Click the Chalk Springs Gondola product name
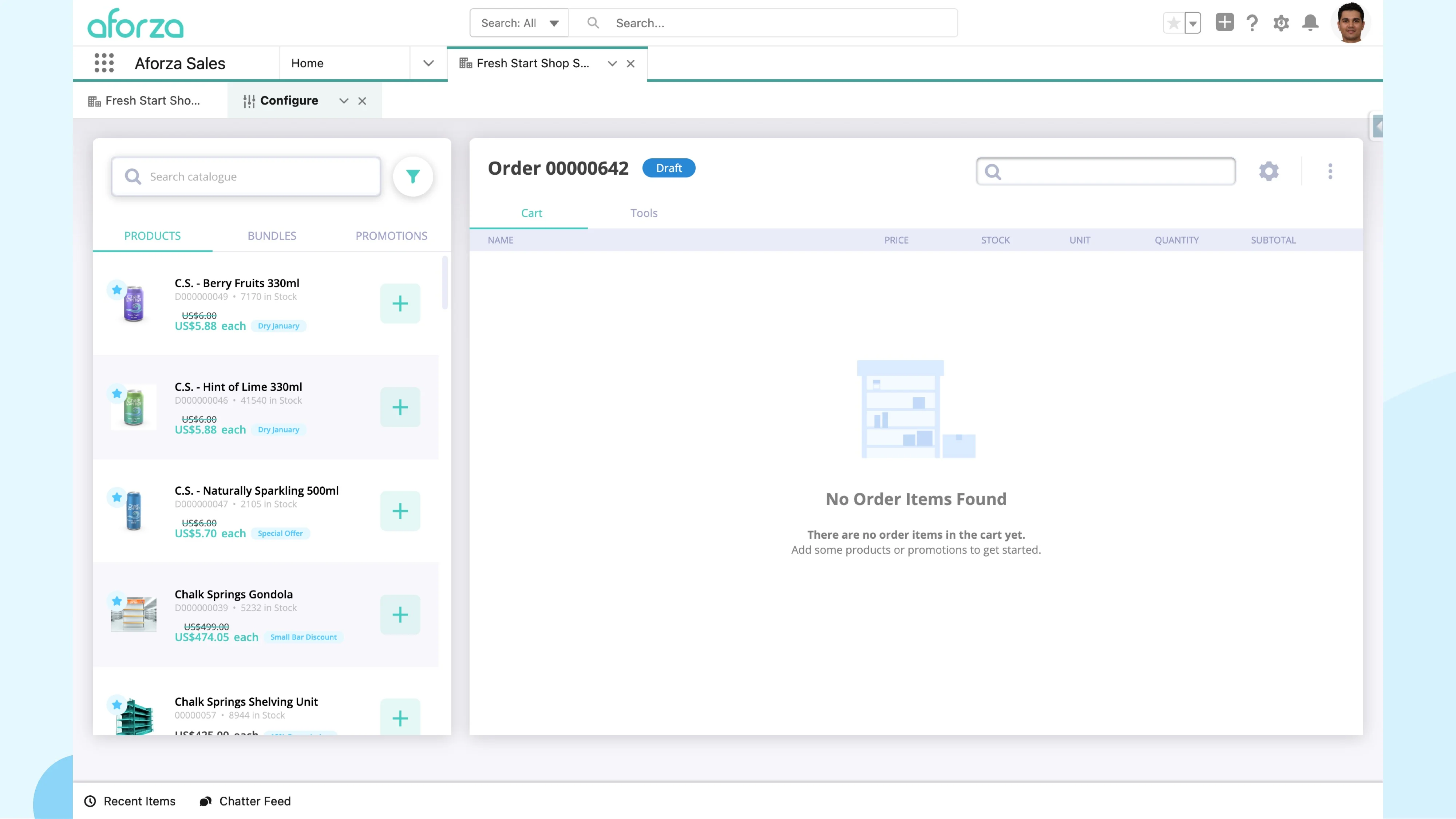The image size is (1456, 819). [x=233, y=594]
